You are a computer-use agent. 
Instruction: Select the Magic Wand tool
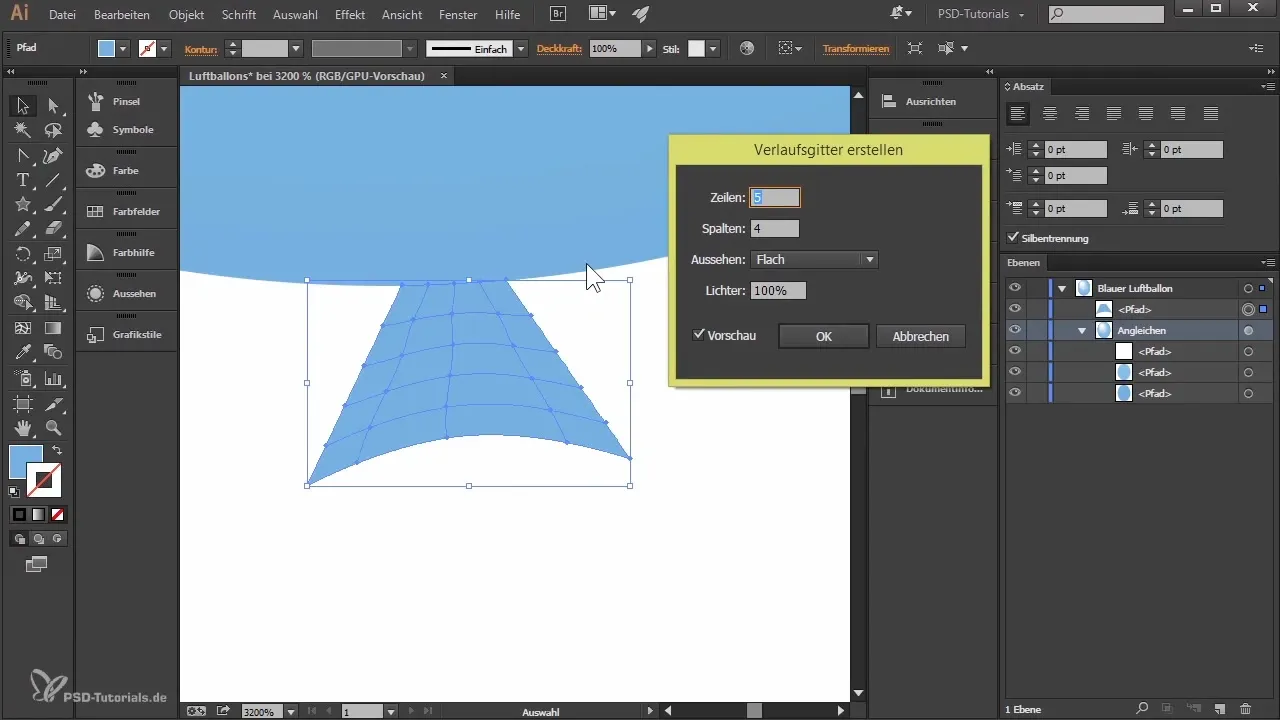pos(22,130)
